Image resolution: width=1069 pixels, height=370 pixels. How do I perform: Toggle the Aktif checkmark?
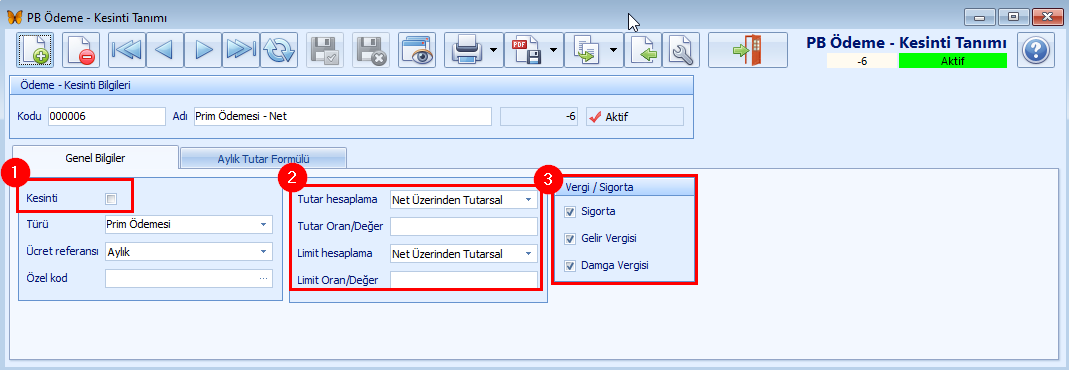594,117
